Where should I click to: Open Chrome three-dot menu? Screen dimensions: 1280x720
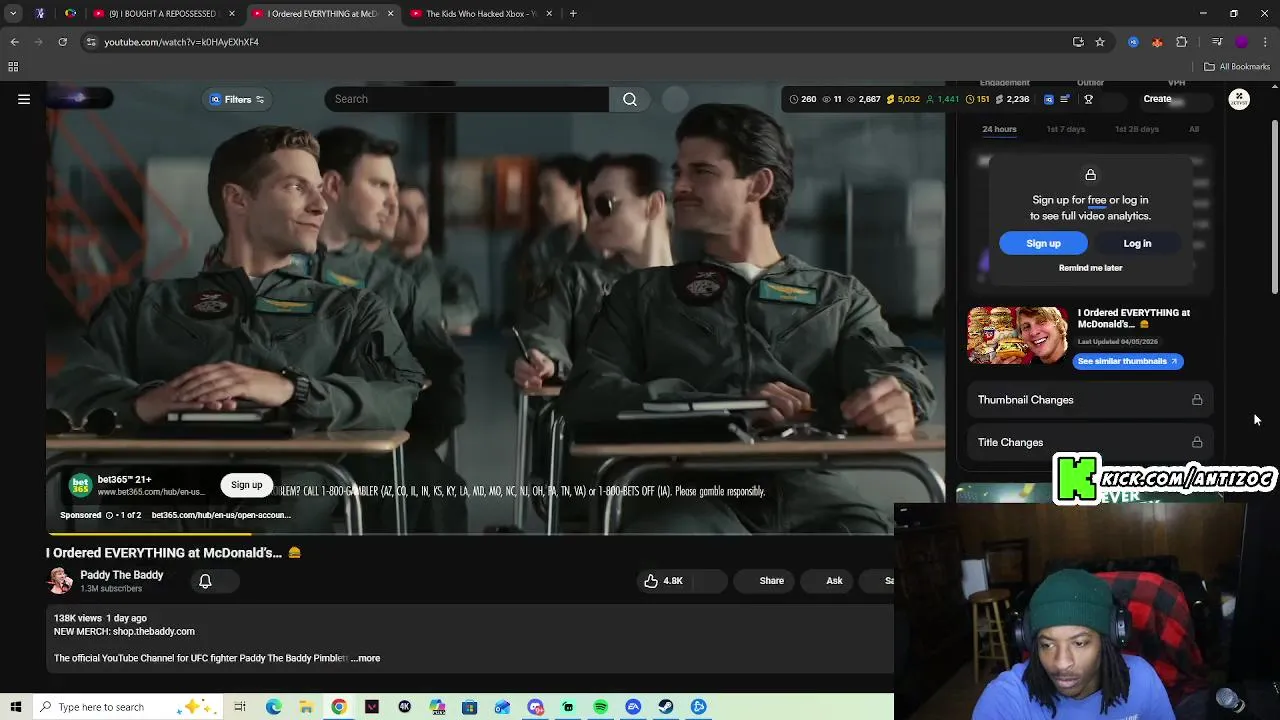pyautogui.click(x=1266, y=42)
